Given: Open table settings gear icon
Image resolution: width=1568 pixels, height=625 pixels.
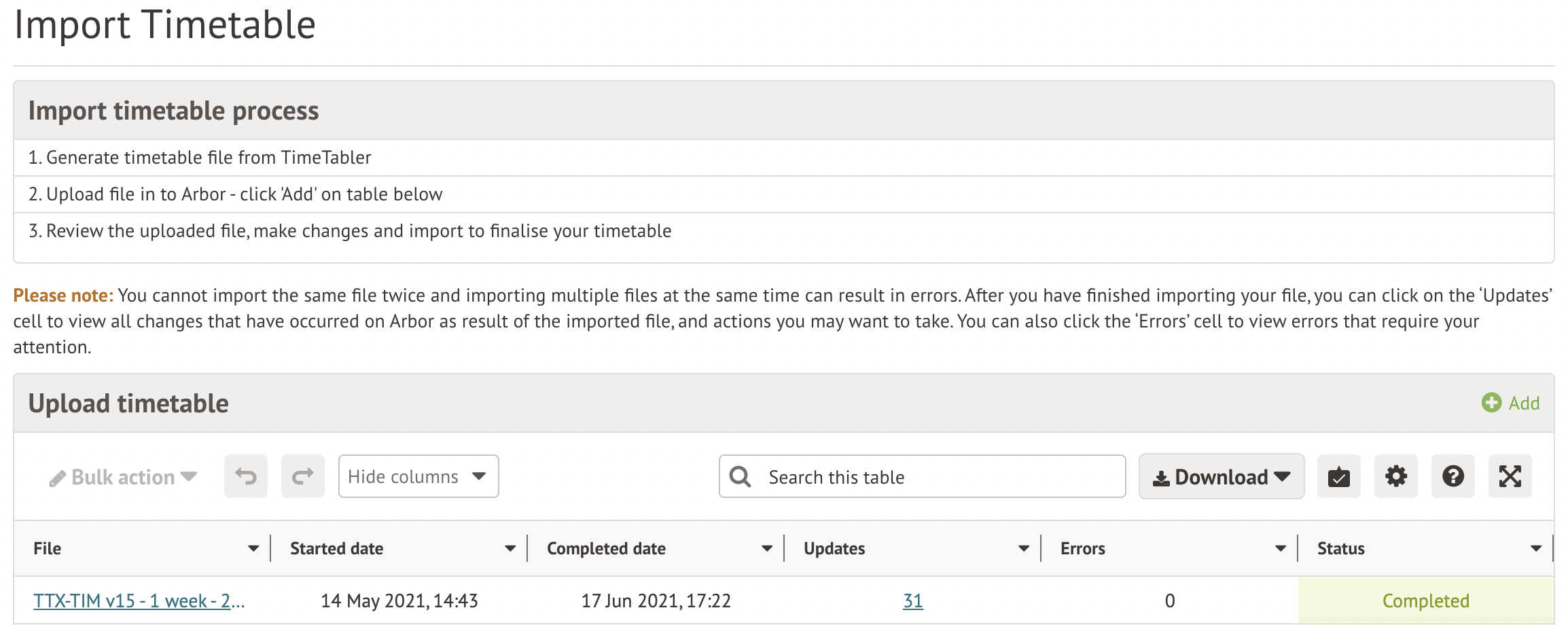Looking at the screenshot, I should click(x=1395, y=476).
